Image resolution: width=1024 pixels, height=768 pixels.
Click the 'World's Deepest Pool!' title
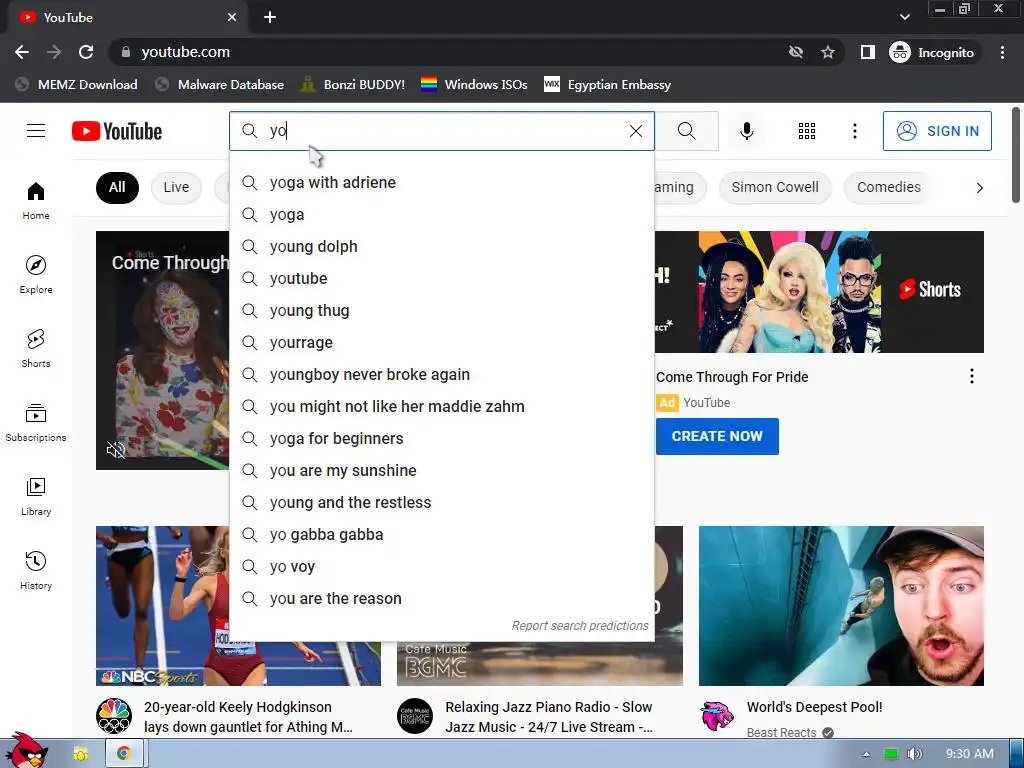[x=814, y=707]
